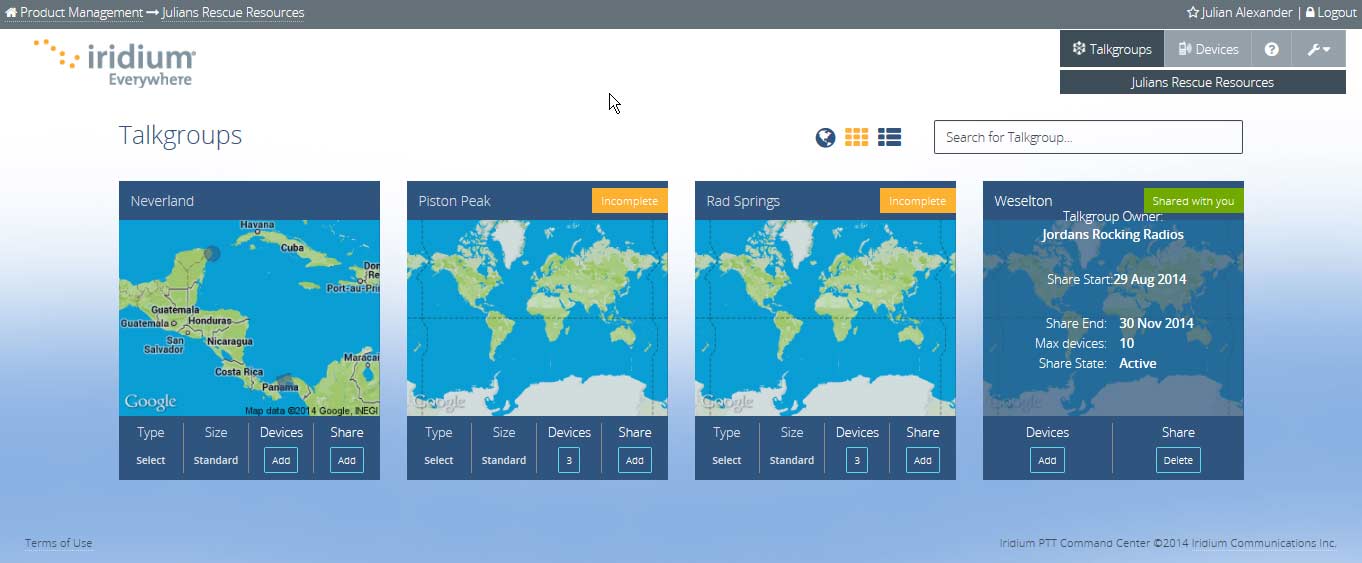Add devices to Weselton talkgroup

[1047, 460]
